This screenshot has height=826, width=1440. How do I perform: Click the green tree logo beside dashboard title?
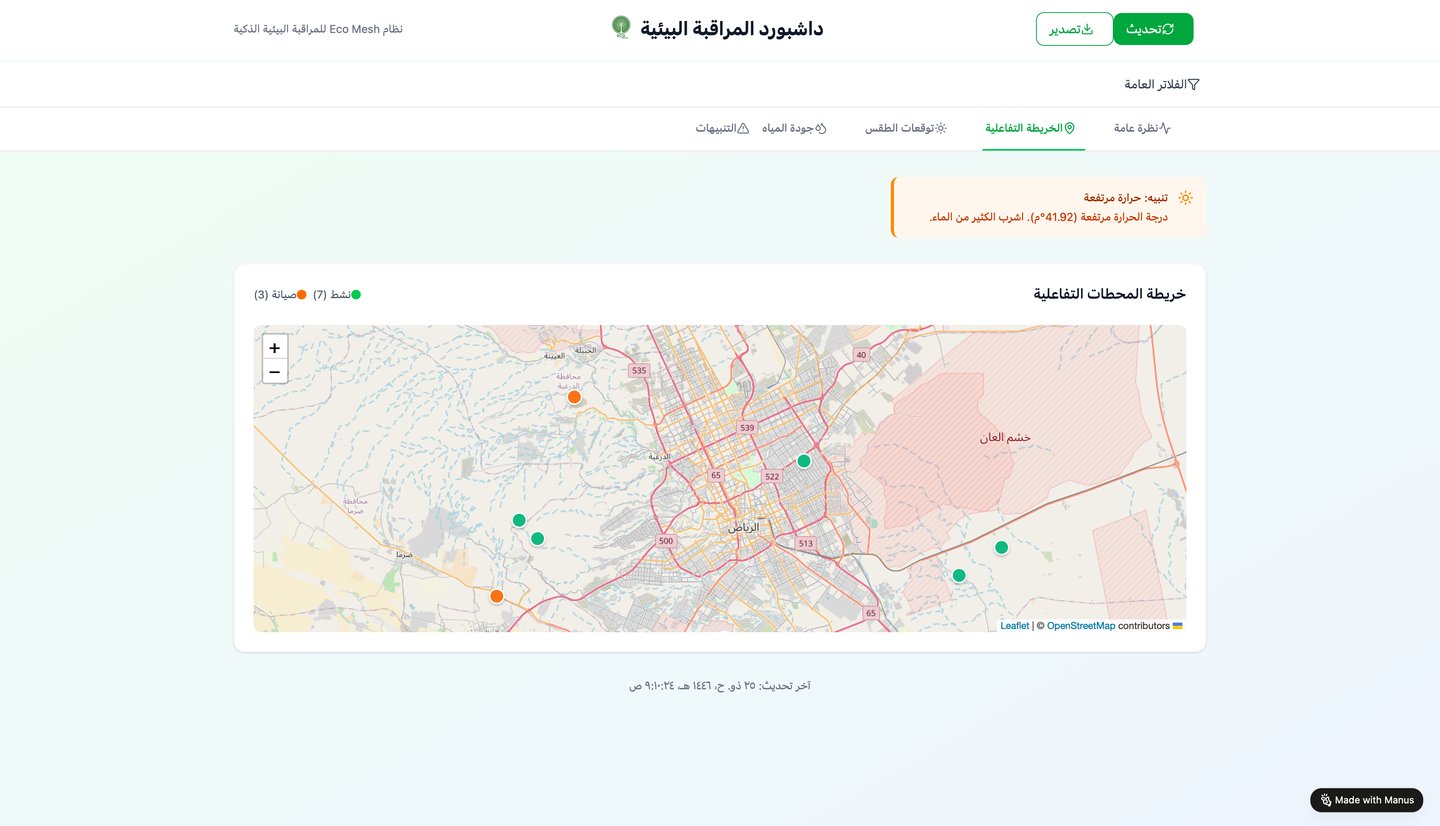(621, 28)
